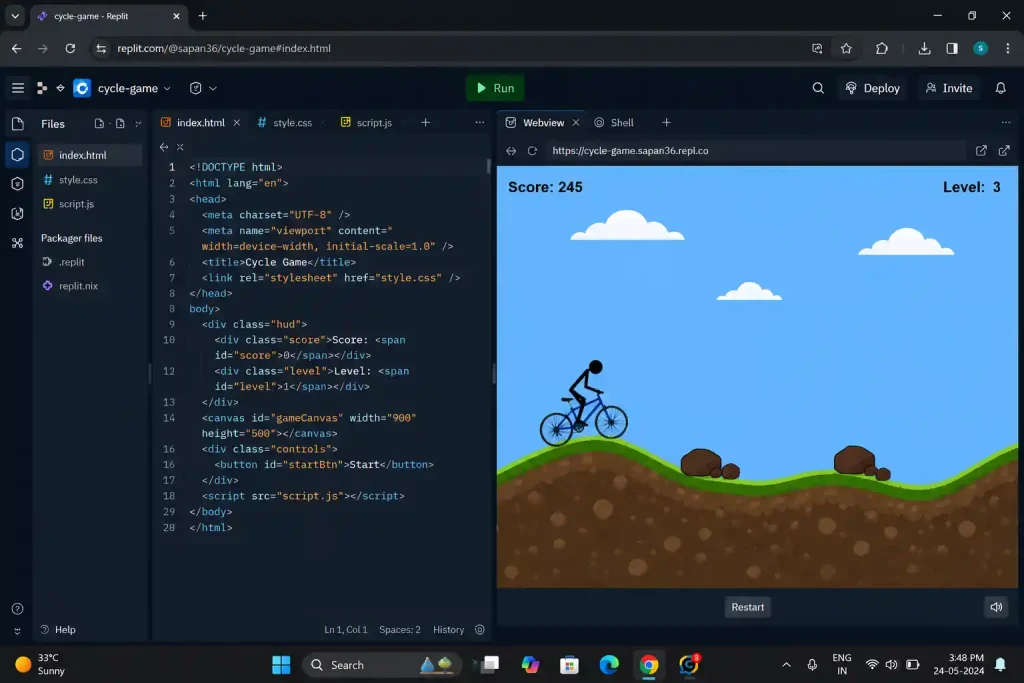
Task: Close the Webview tab
Action: click(575, 123)
